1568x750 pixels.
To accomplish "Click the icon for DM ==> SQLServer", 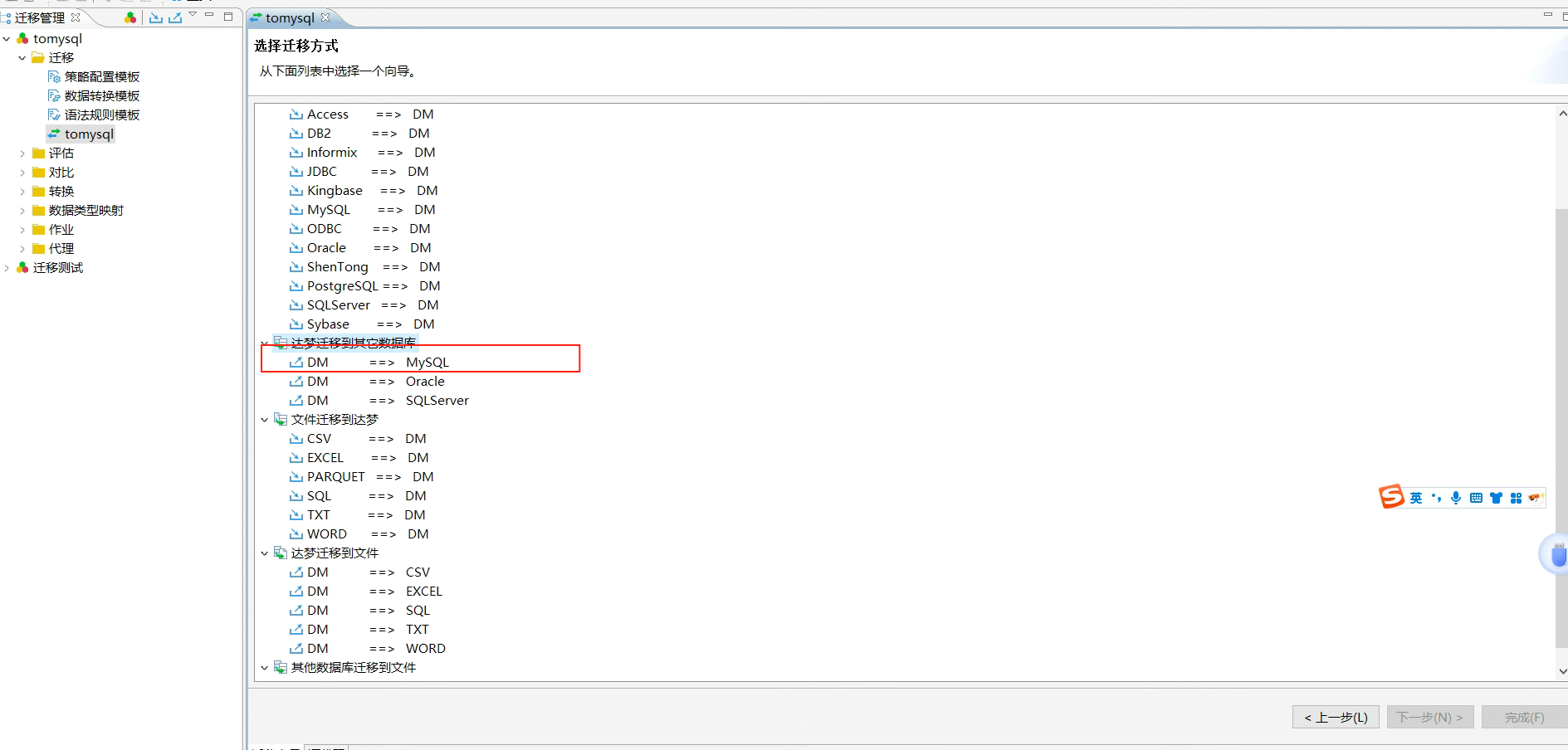I will (x=296, y=401).
